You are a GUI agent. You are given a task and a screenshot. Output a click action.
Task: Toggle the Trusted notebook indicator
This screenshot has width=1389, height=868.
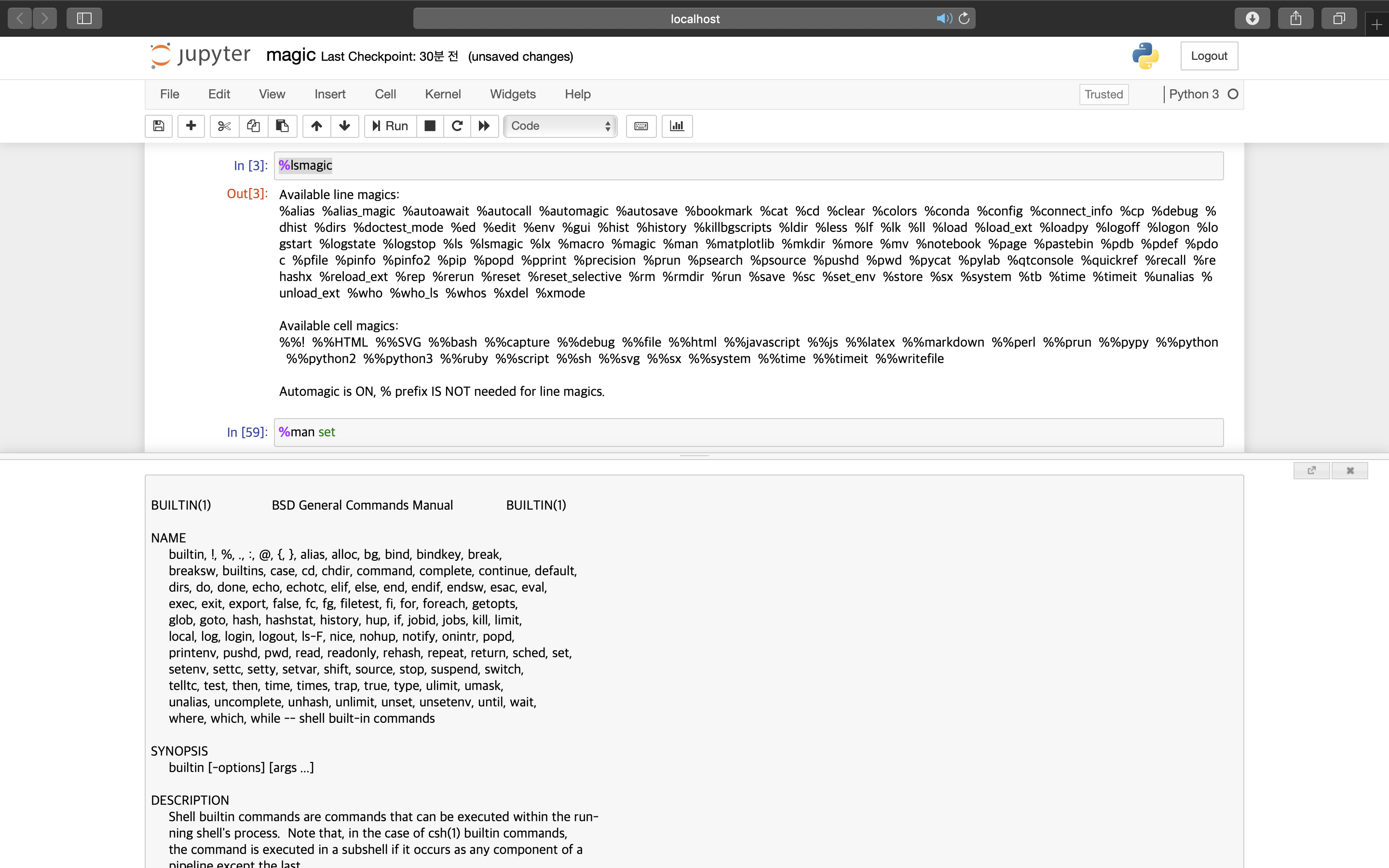1103,94
